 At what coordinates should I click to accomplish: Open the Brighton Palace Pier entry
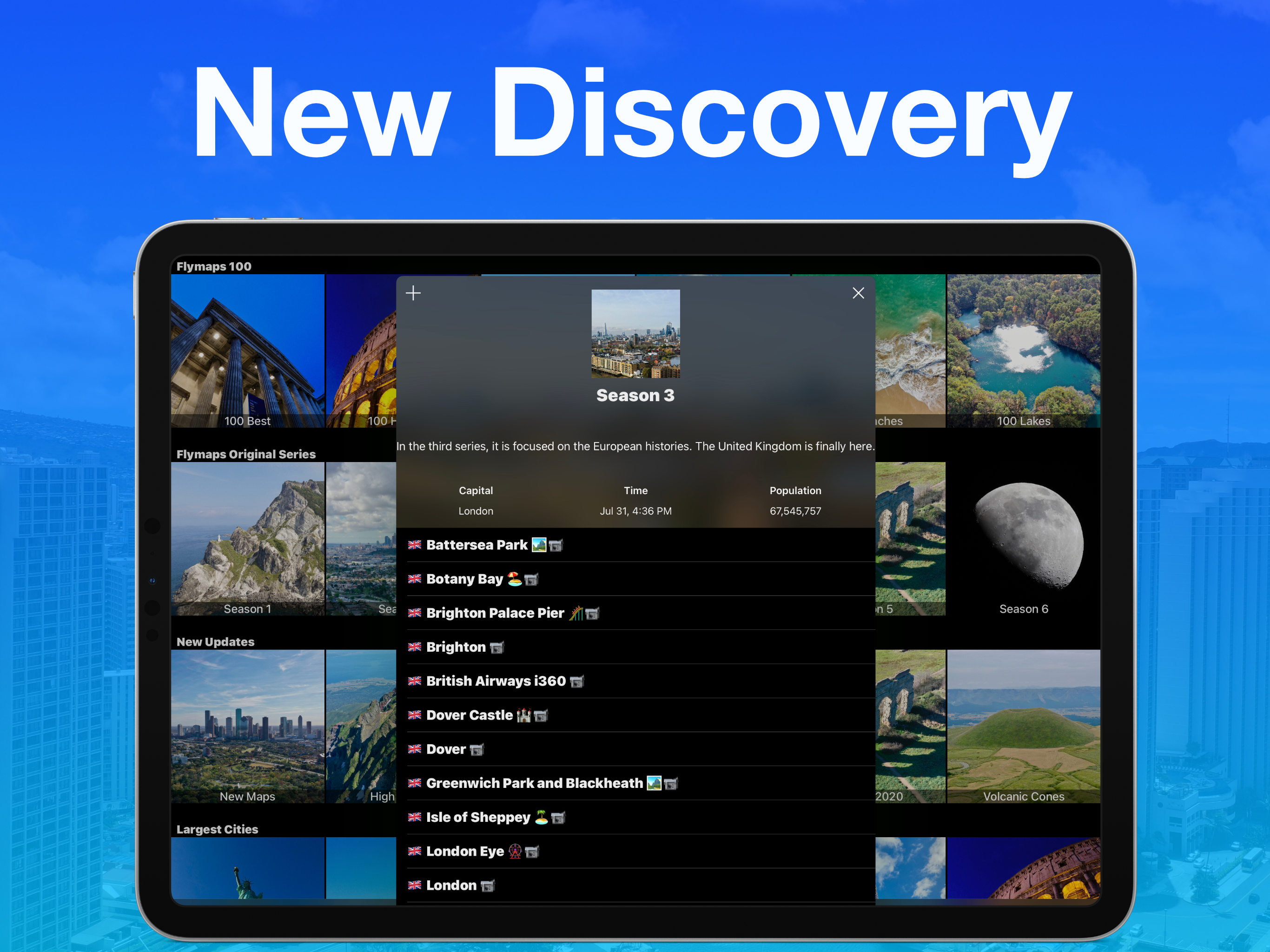point(495,613)
